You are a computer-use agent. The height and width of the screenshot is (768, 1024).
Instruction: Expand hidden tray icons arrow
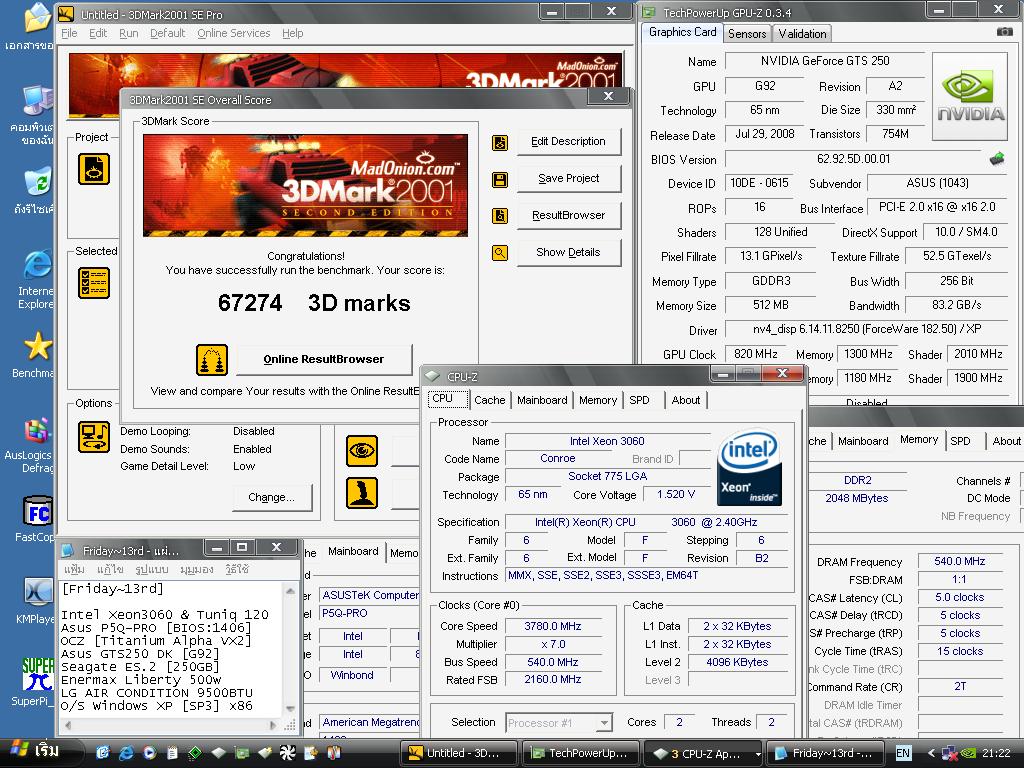[931, 753]
